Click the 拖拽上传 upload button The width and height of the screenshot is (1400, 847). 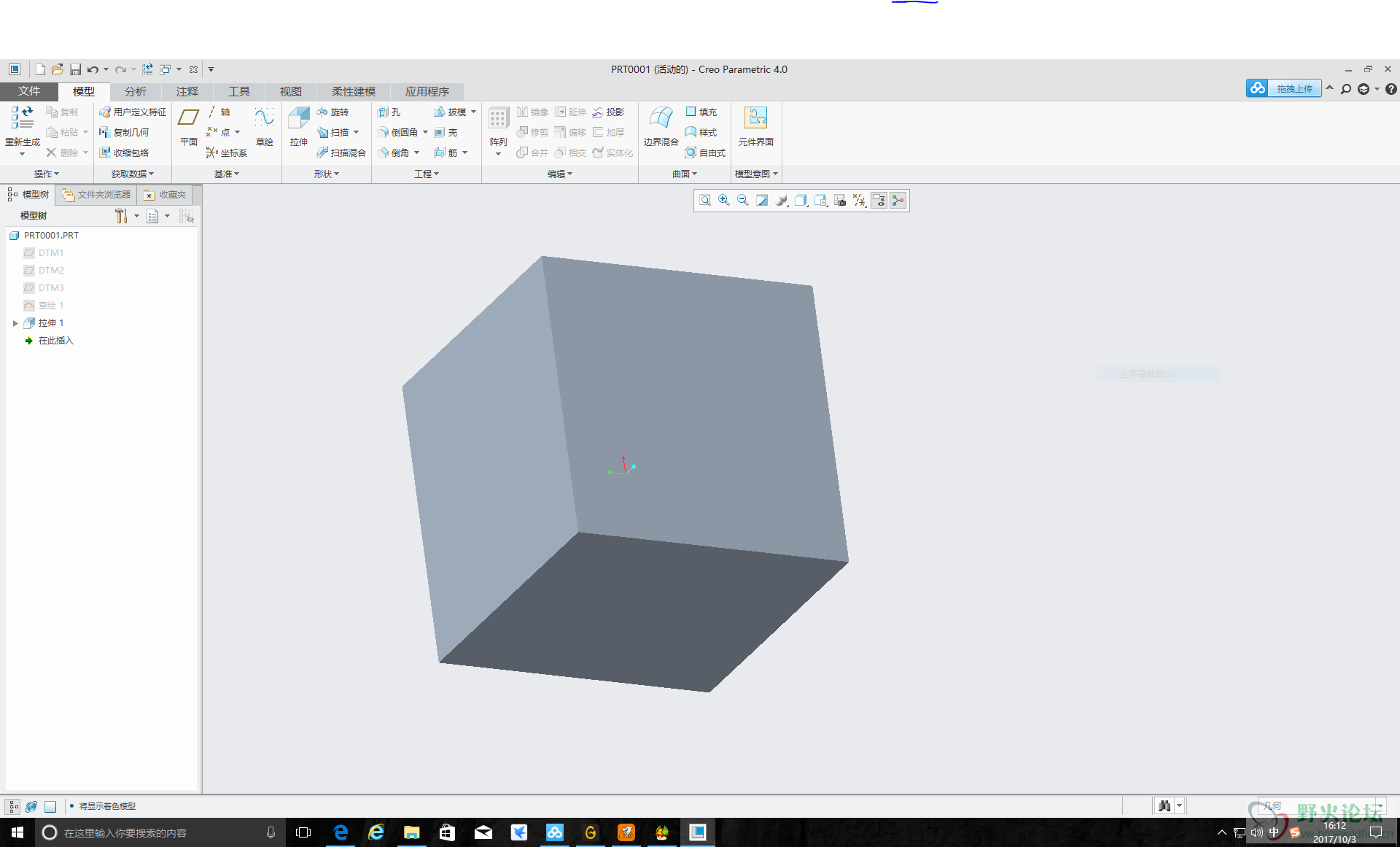(x=1283, y=88)
